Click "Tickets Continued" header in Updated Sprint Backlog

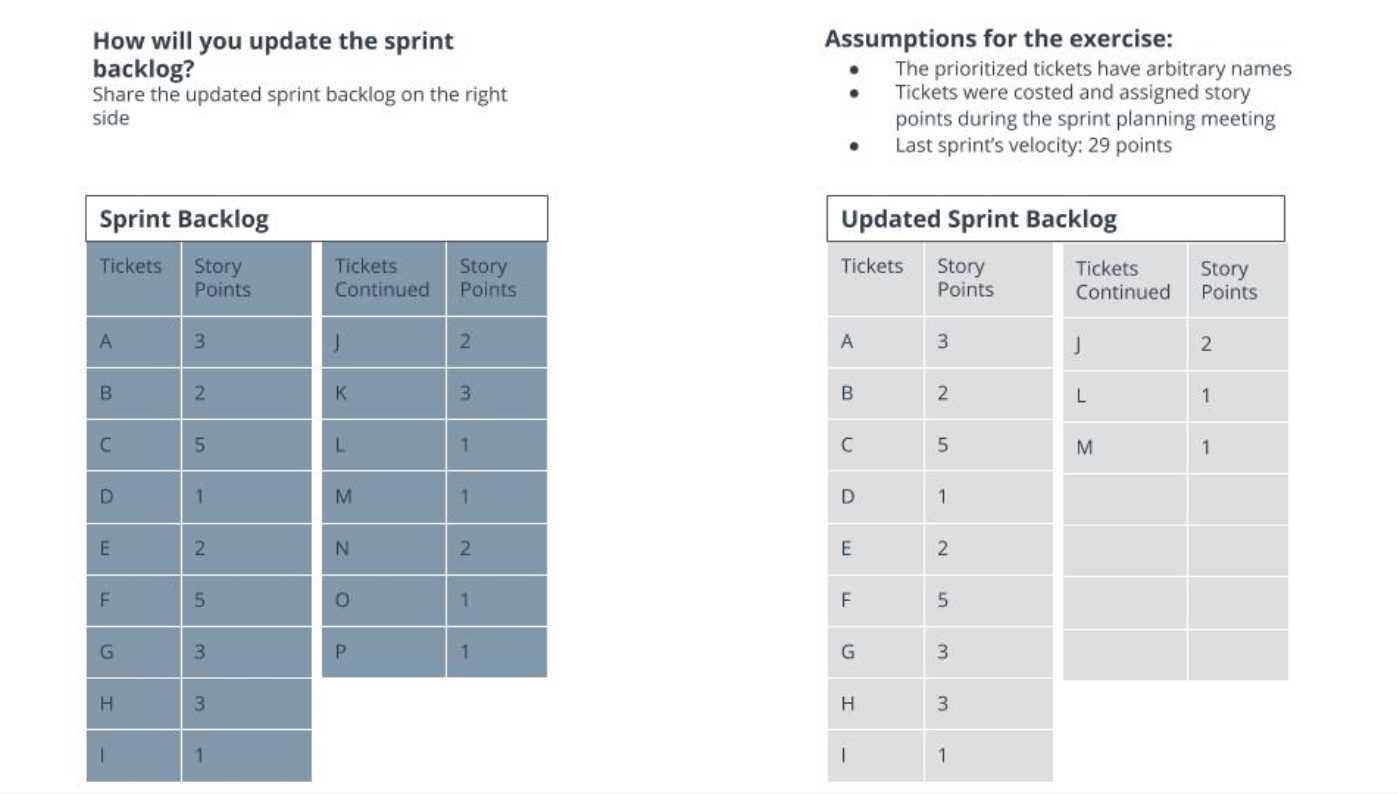[x=1122, y=280]
